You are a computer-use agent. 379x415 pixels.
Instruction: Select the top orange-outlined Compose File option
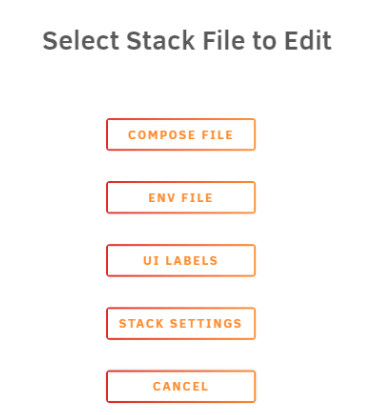181,134
